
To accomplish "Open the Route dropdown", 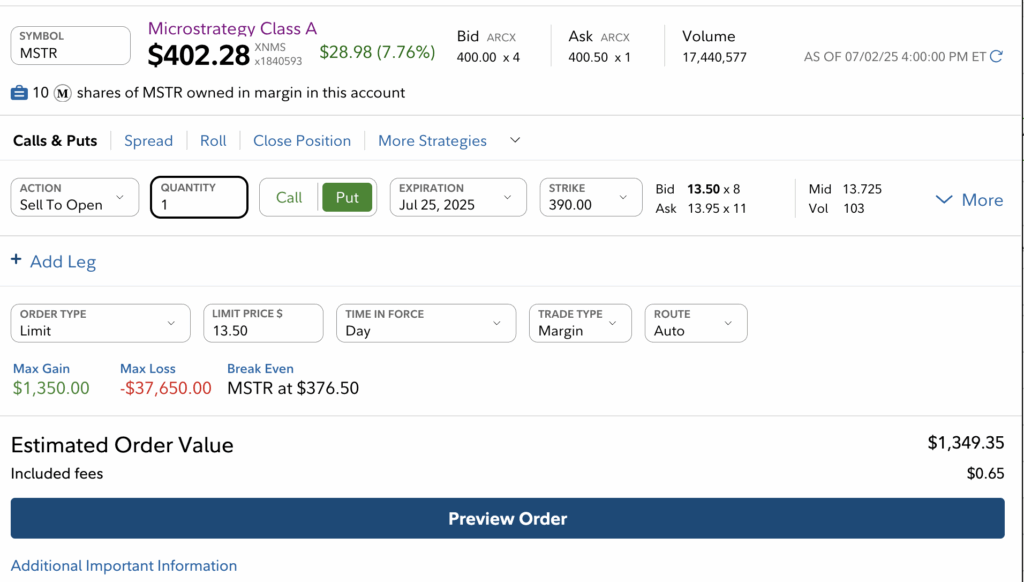I will 696,323.
